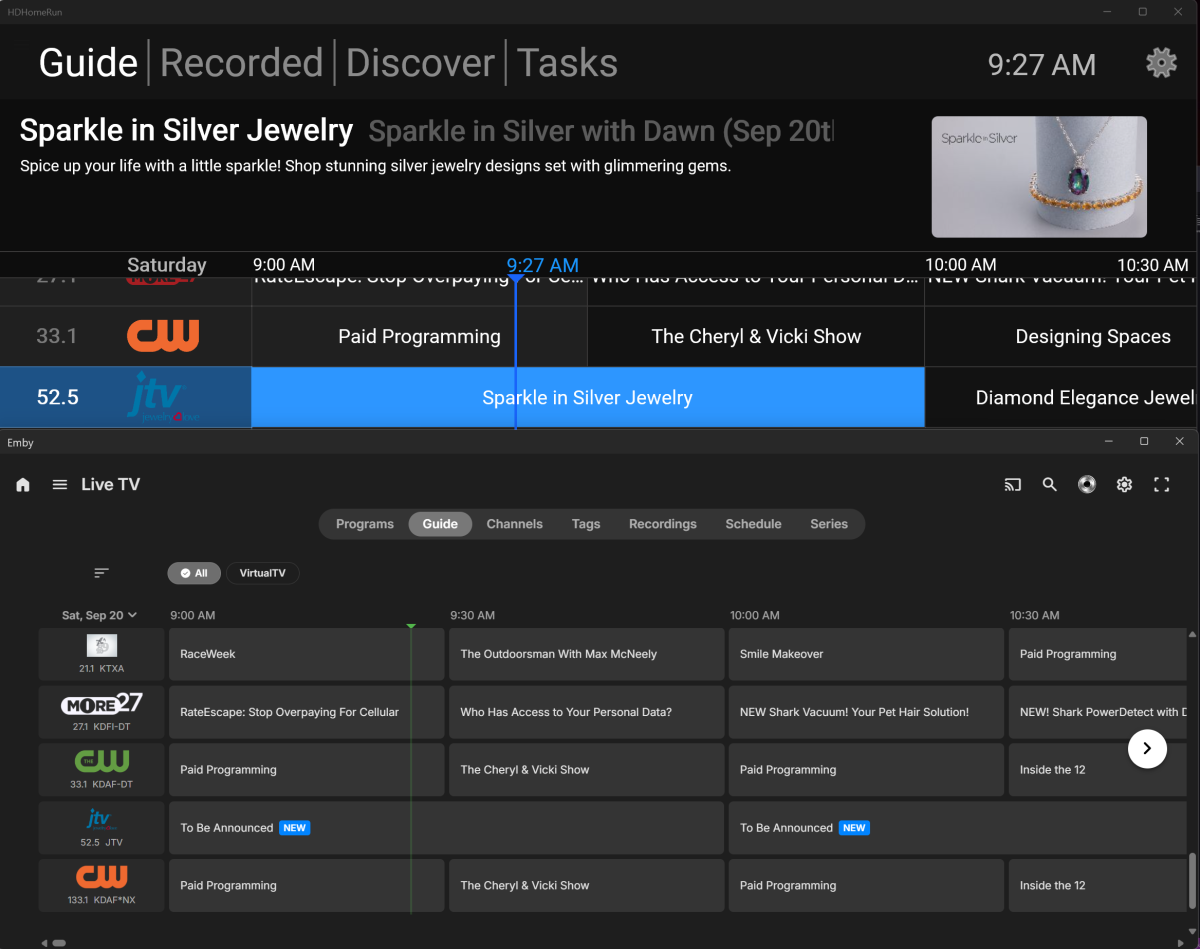Open Inside the 12 on 33.1 KDAF-DT
This screenshot has height=949, width=1200.
click(x=1098, y=770)
